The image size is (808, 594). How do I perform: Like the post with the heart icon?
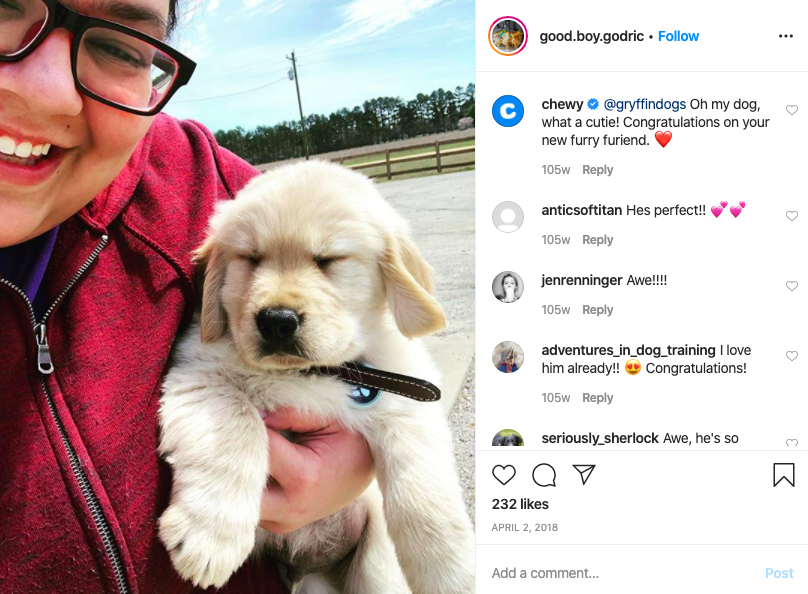[503, 474]
